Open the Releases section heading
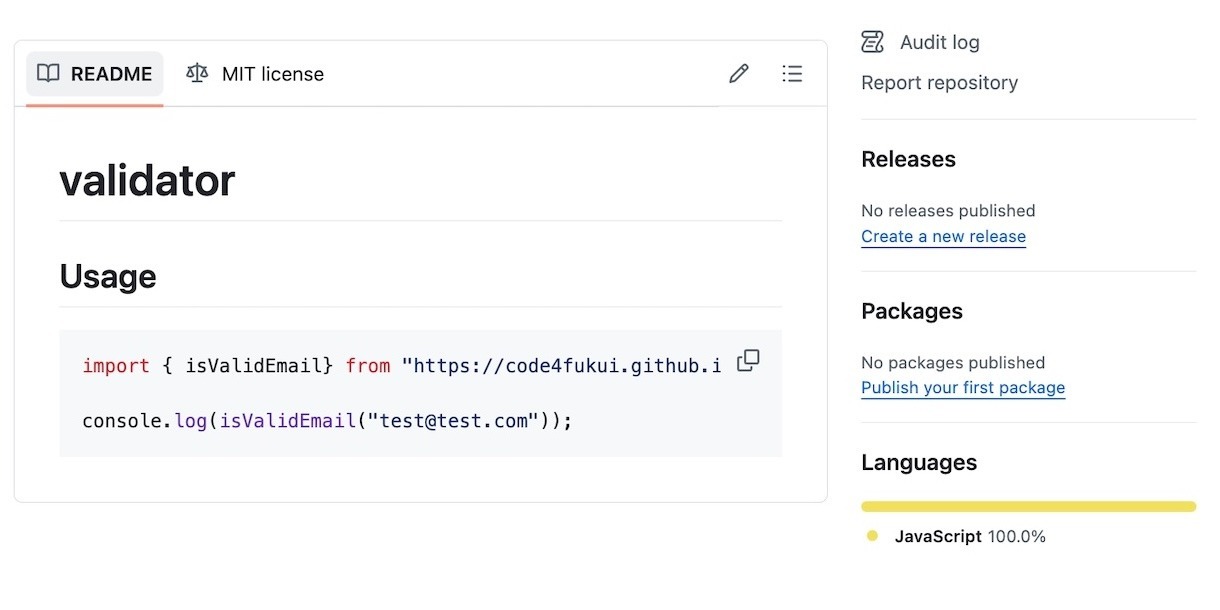 pos(908,159)
